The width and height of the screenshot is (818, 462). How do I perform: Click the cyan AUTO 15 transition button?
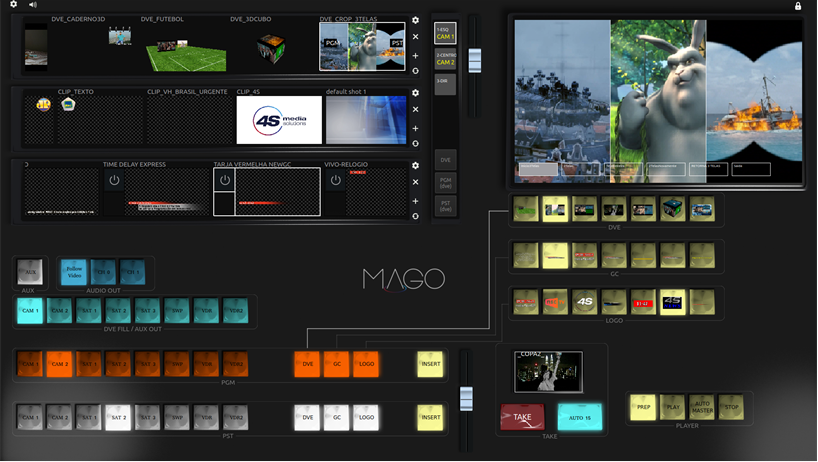(x=580, y=417)
